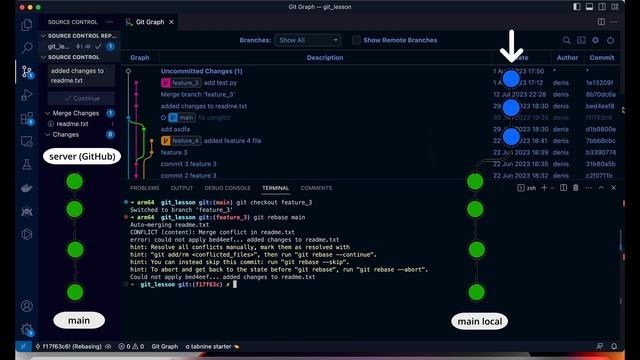
Task: Click the Description column header
Action: tap(325, 58)
